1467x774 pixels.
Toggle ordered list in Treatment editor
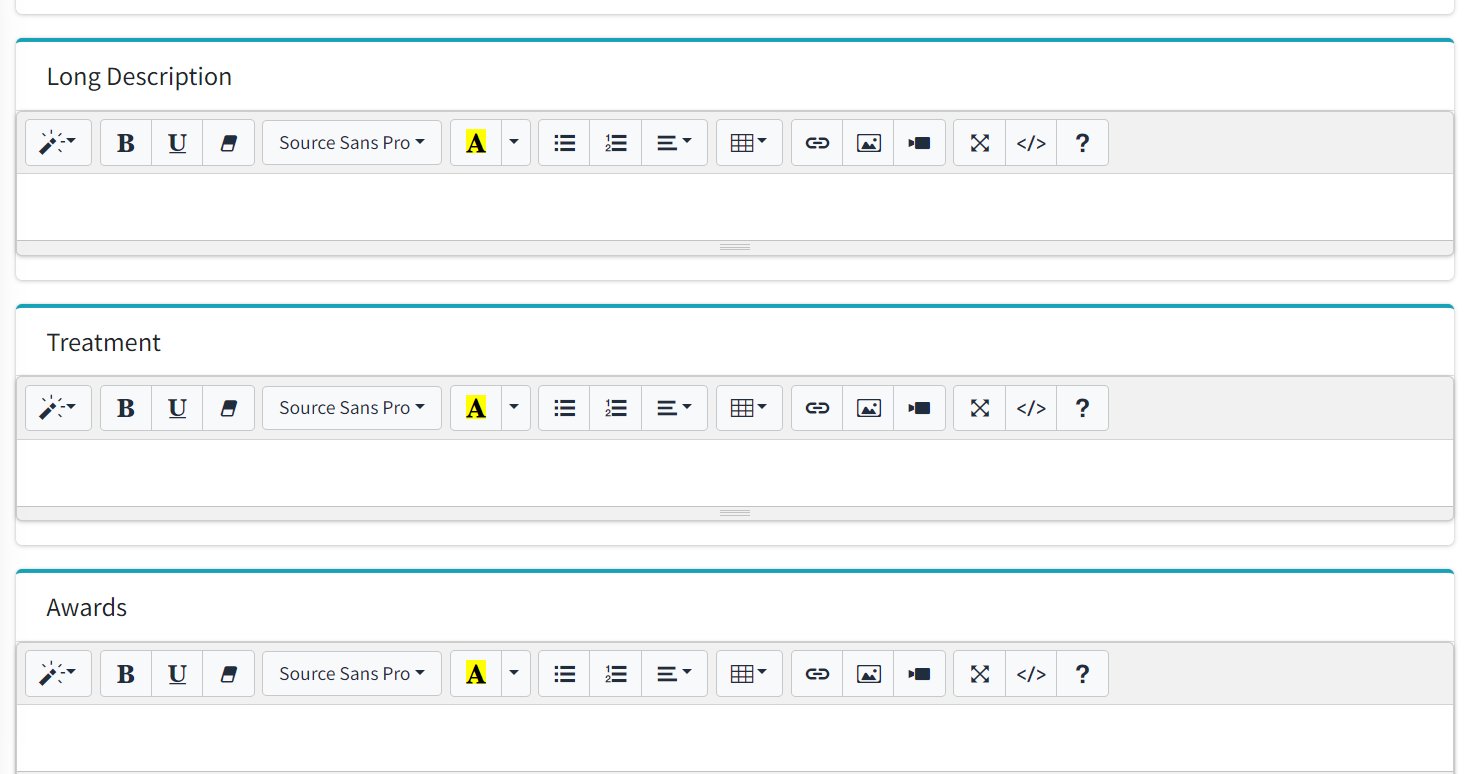(x=615, y=408)
